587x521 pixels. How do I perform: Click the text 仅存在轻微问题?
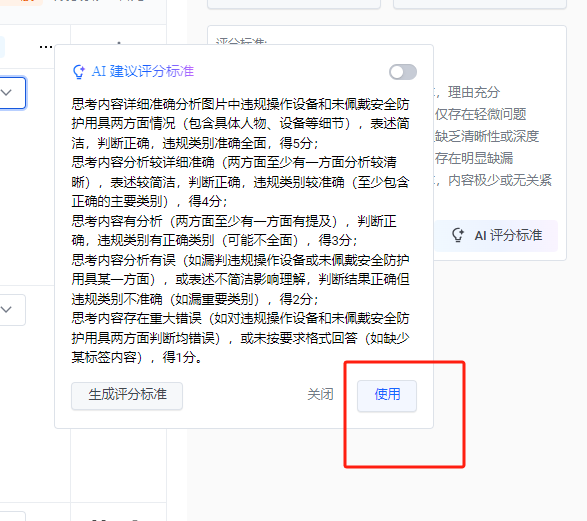click(x=481, y=114)
